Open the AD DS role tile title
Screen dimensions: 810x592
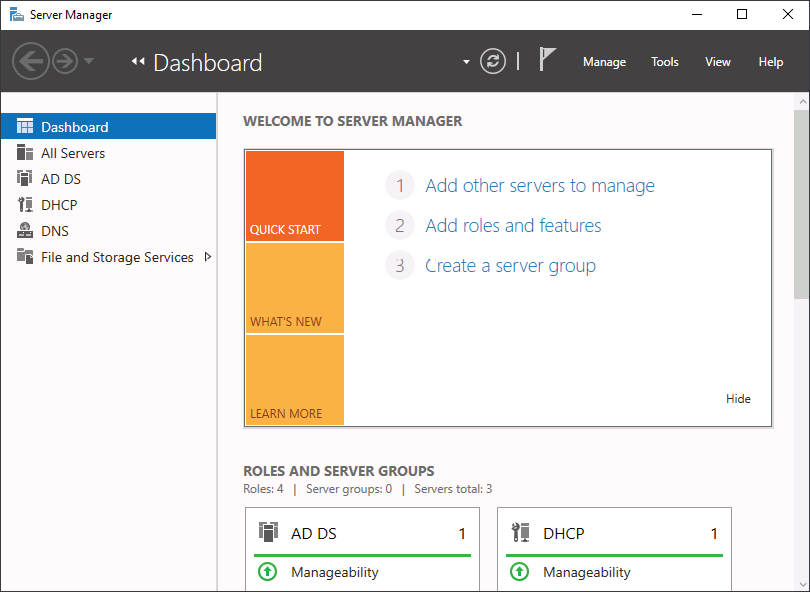[314, 534]
